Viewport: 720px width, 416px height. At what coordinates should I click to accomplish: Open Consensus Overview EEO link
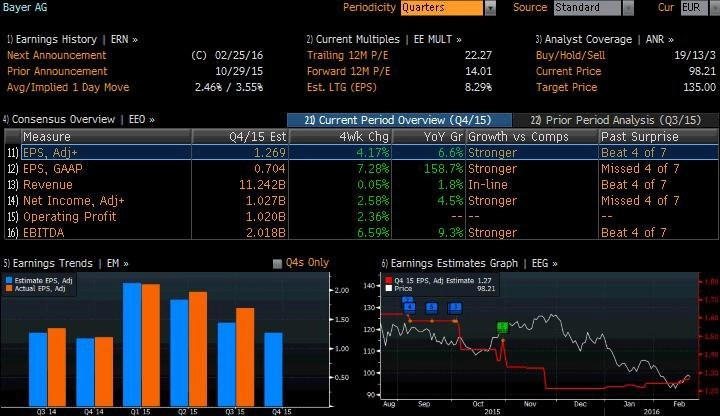tap(79, 119)
